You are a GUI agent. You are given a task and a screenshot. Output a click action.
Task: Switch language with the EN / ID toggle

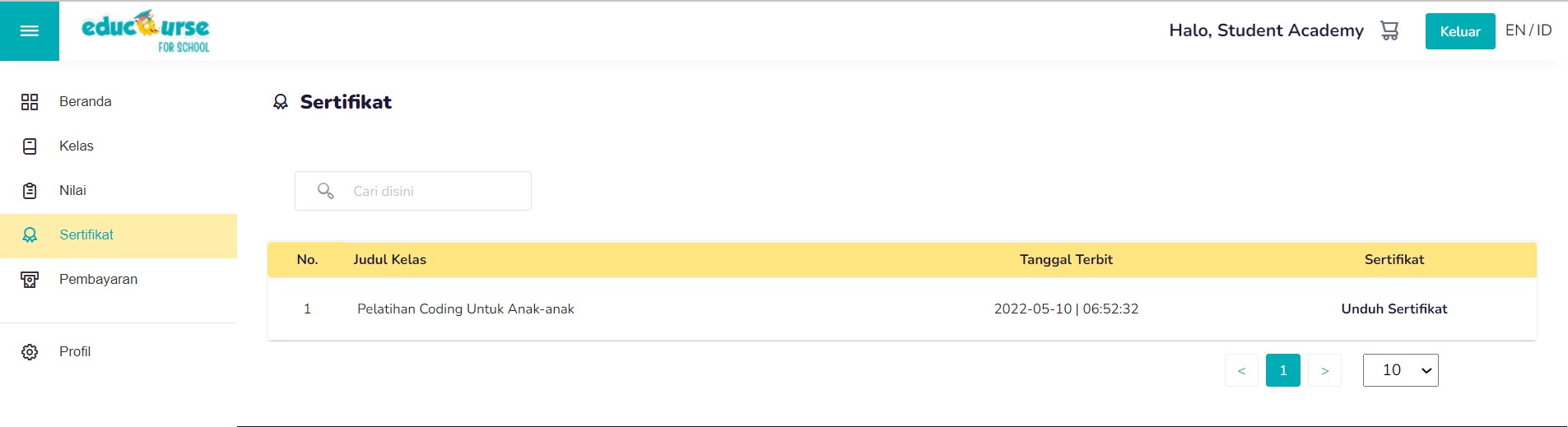1528,30
